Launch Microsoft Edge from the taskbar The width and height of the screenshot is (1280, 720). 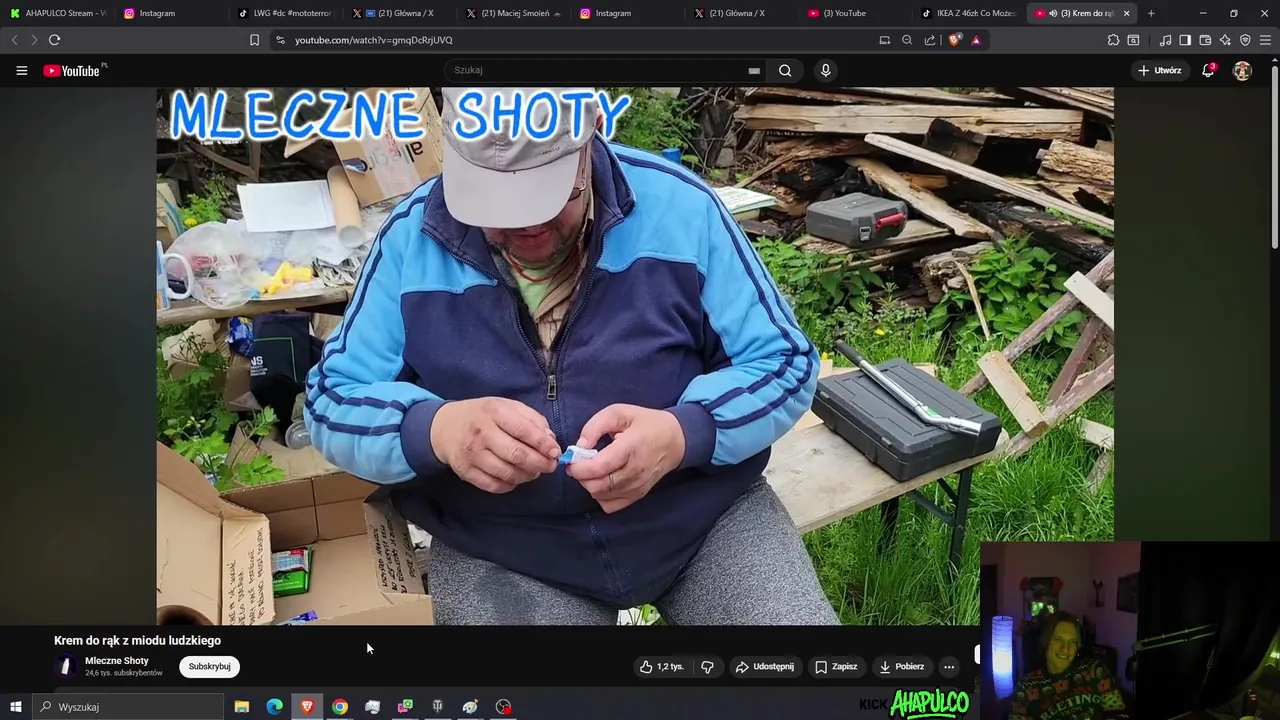[x=274, y=707]
